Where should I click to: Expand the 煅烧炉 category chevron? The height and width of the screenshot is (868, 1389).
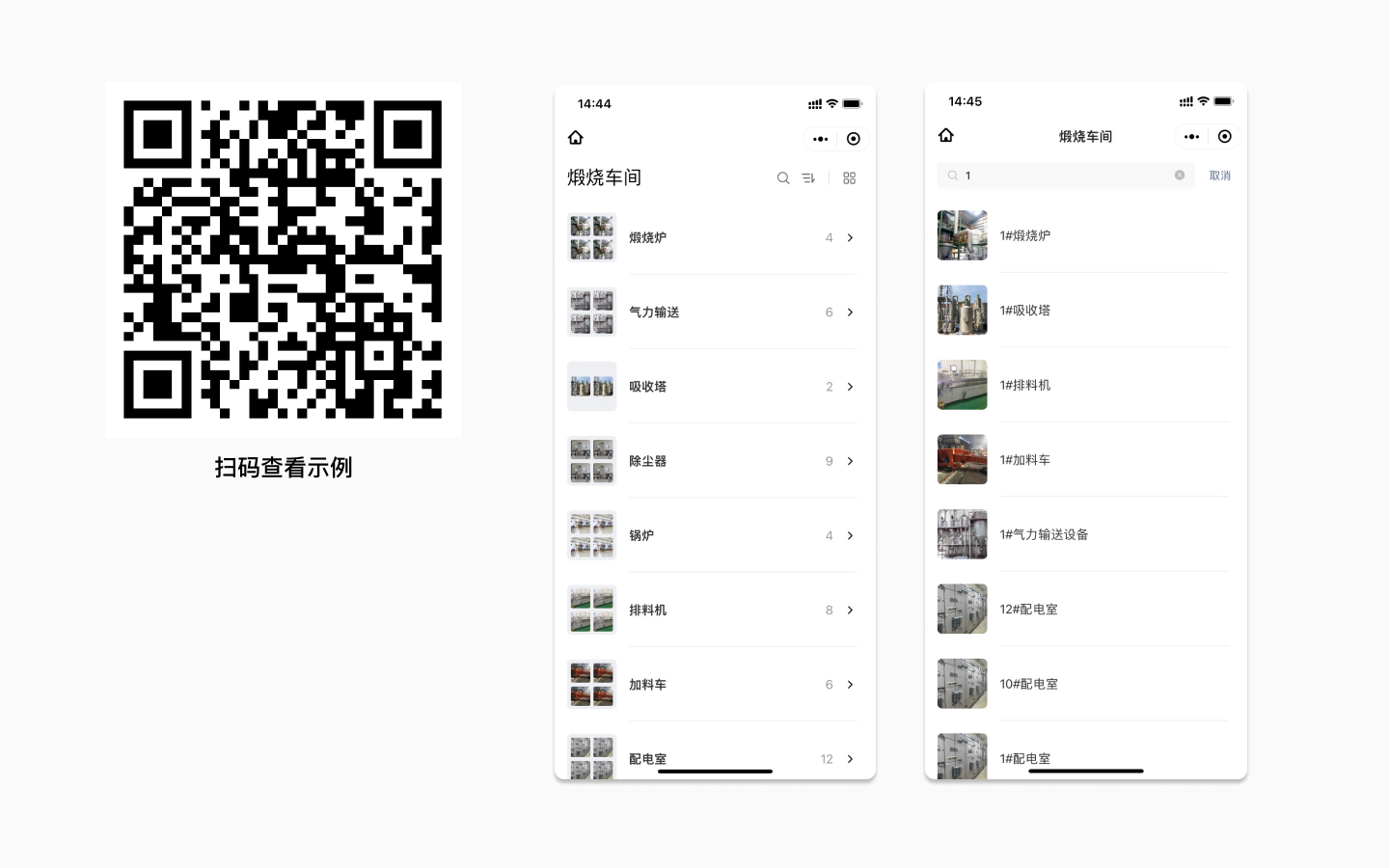[851, 238]
